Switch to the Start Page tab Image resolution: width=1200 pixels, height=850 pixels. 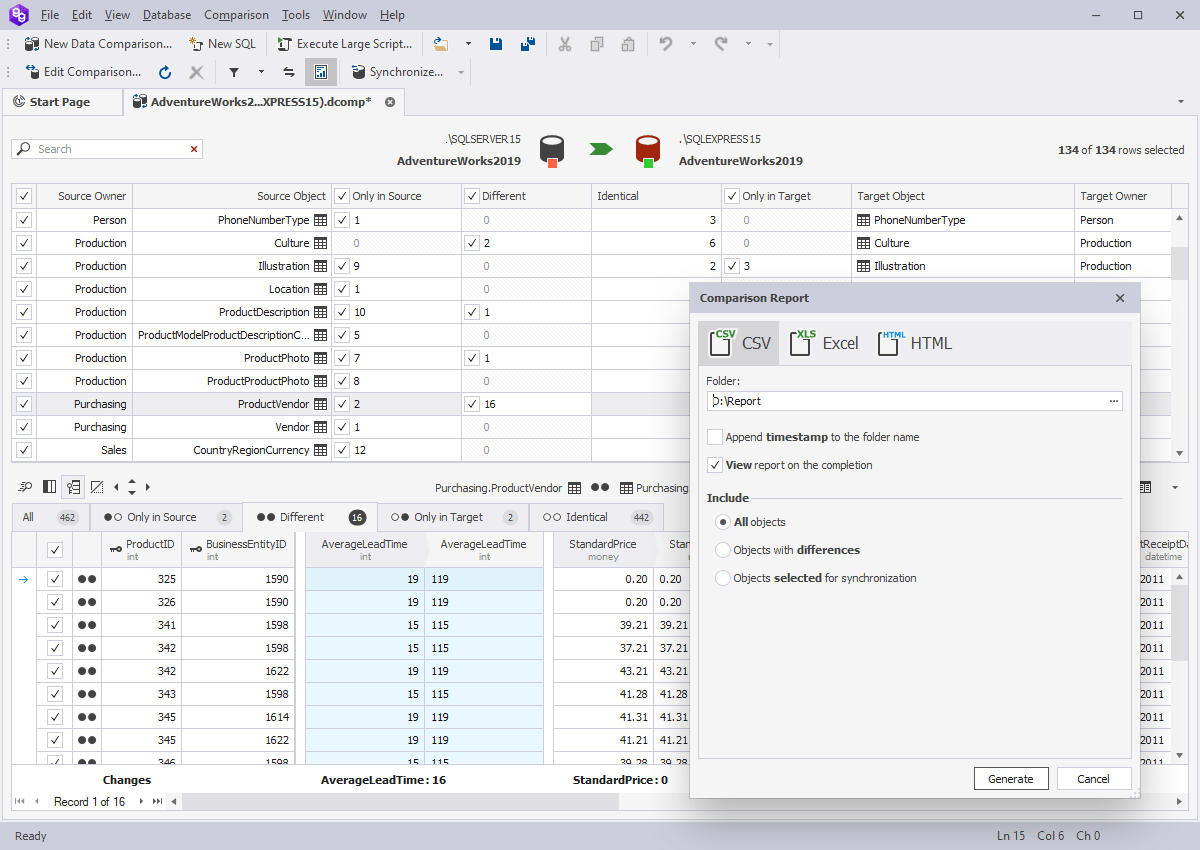(62, 101)
